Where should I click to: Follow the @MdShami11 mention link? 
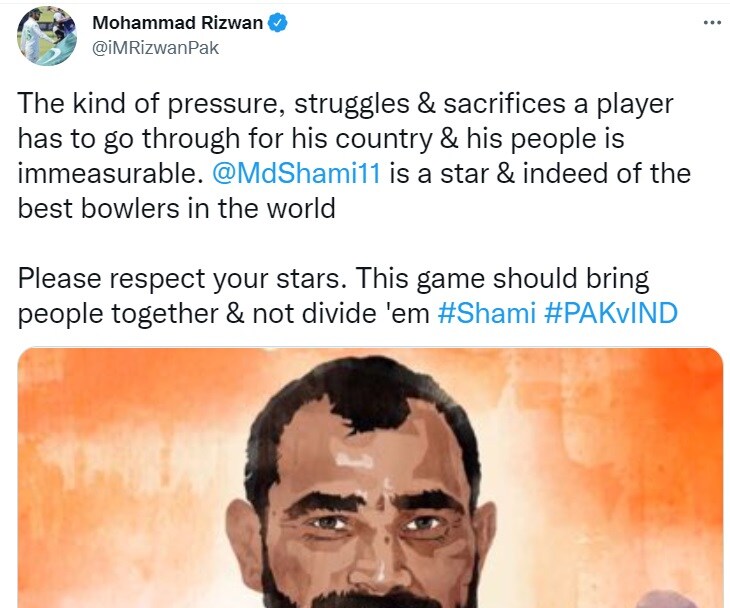pyautogui.click(x=297, y=173)
